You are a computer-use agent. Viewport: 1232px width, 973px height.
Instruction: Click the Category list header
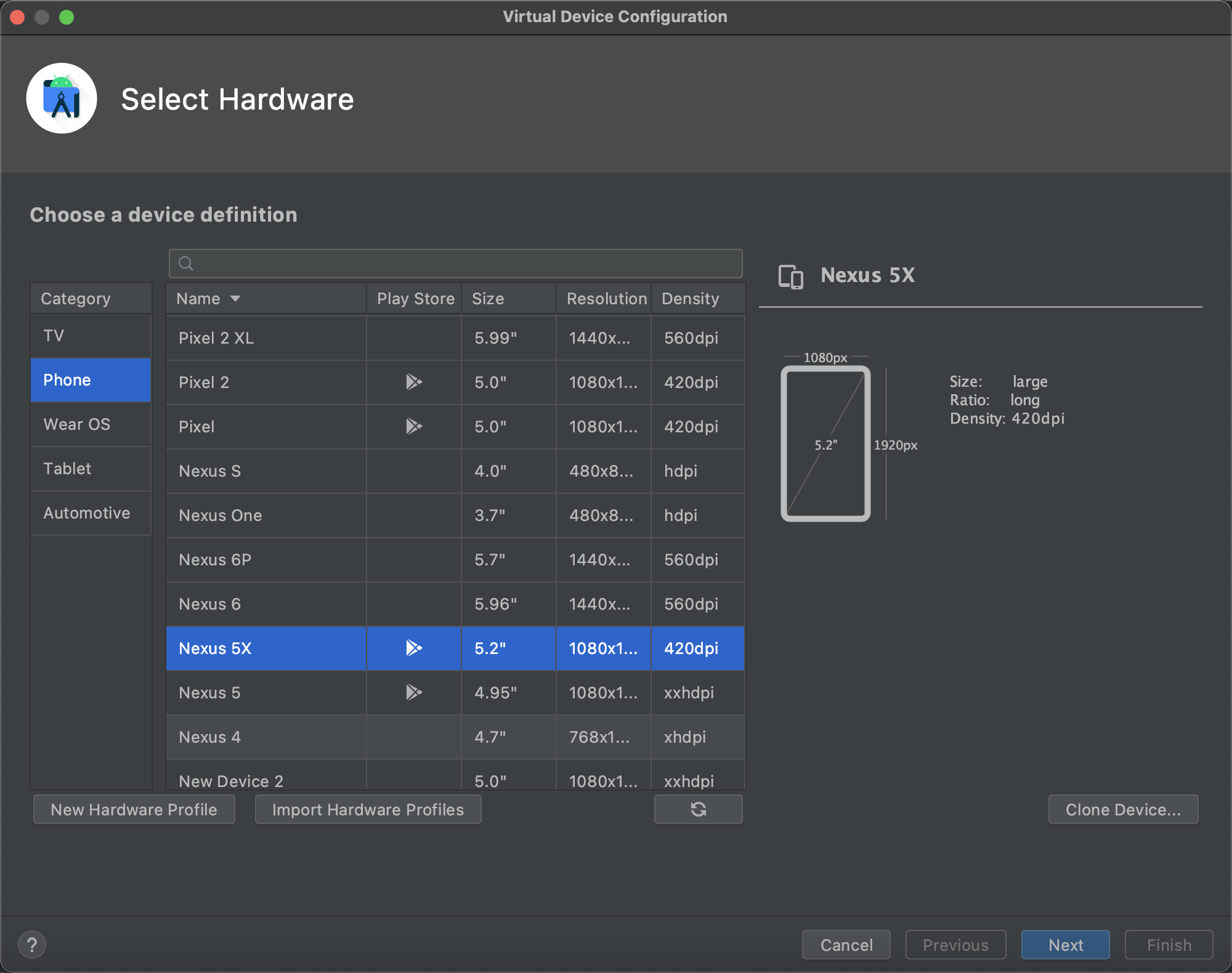pos(91,299)
